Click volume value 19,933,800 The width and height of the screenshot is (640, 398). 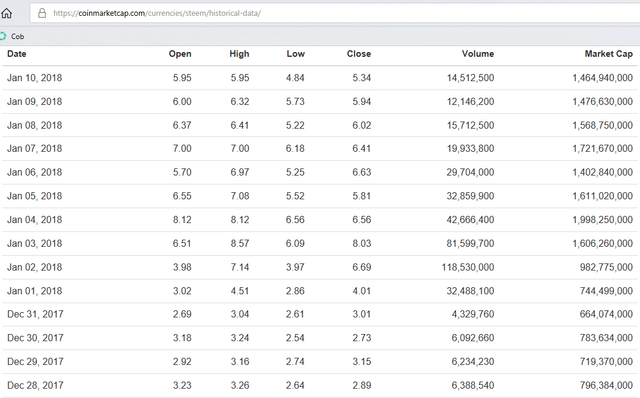click(470, 149)
